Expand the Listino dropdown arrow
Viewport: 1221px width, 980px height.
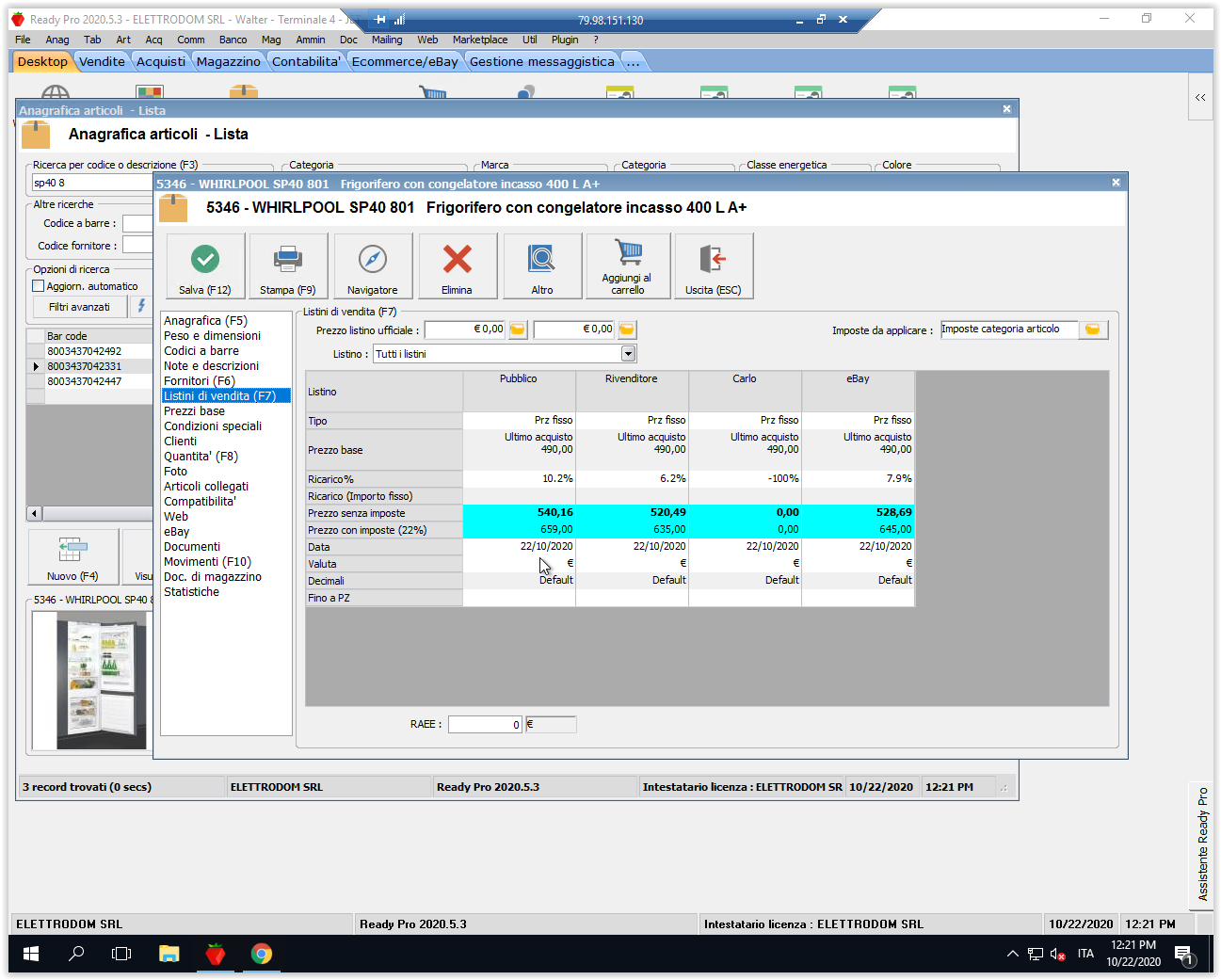(x=629, y=354)
